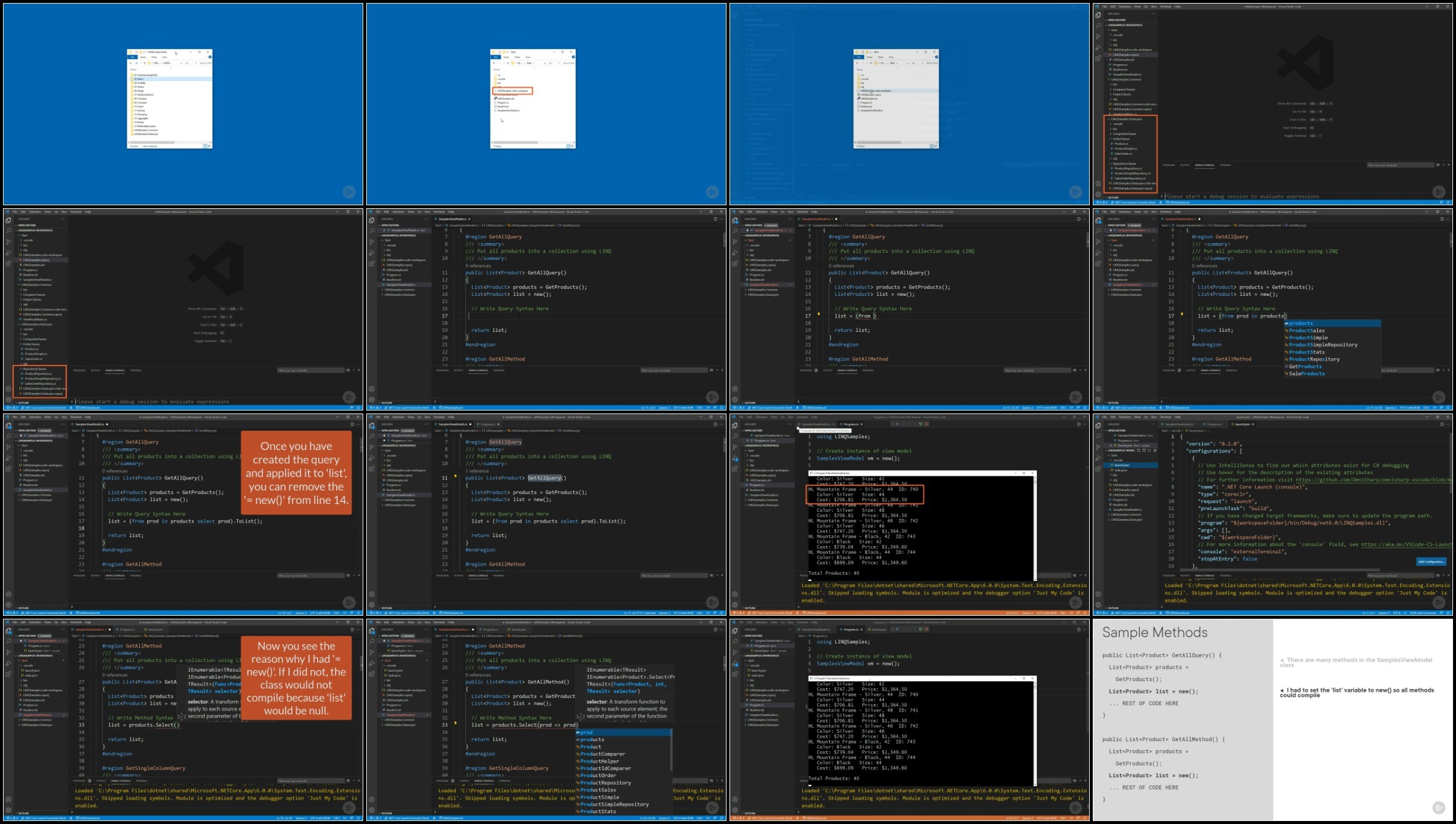The image size is (1456, 824).
Task: Click the blue Add Configuration... button
Action: [x=1431, y=562]
